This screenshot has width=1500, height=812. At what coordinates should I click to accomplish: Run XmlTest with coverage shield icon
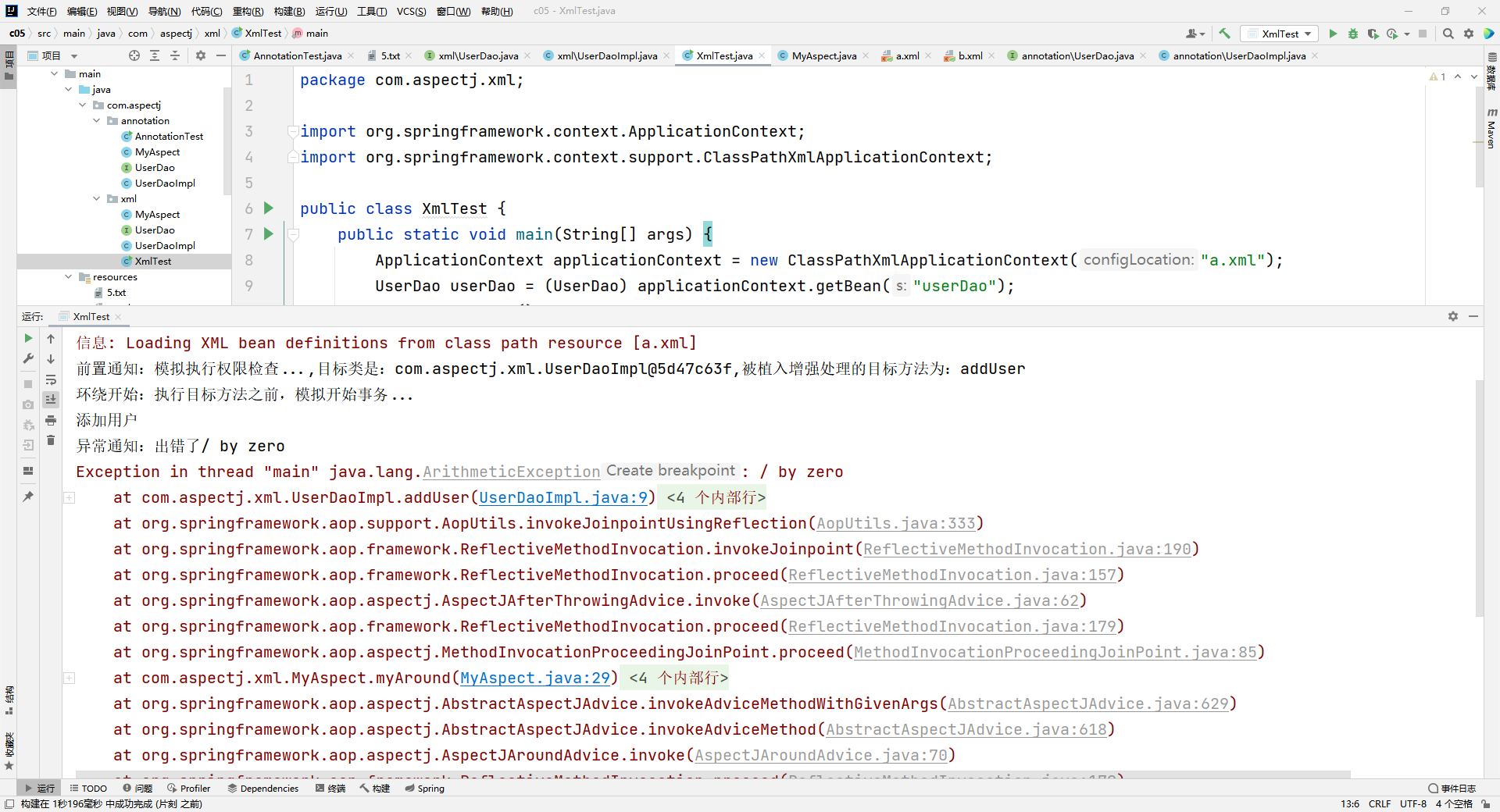click(1373, 34)
